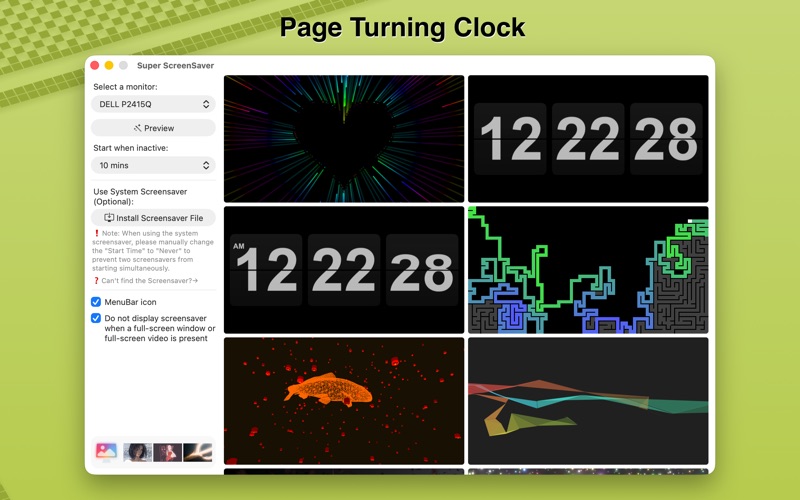Viewport: 800px width, 500px height.
Task: Click the Preview wand icon
Action: pyautogui.click(x=137, y=128)
